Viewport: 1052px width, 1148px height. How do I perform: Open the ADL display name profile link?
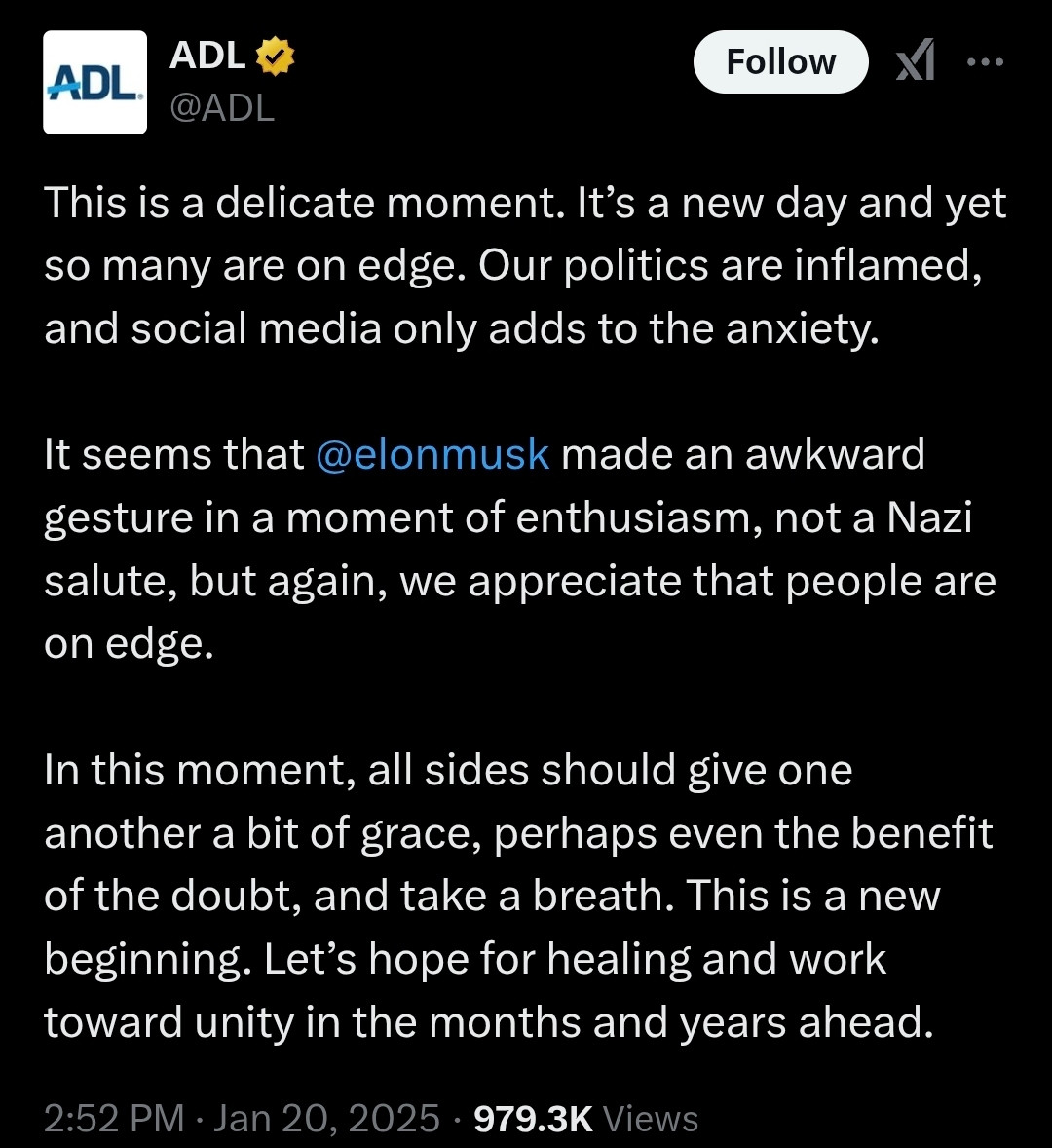[x=207, y=56]
